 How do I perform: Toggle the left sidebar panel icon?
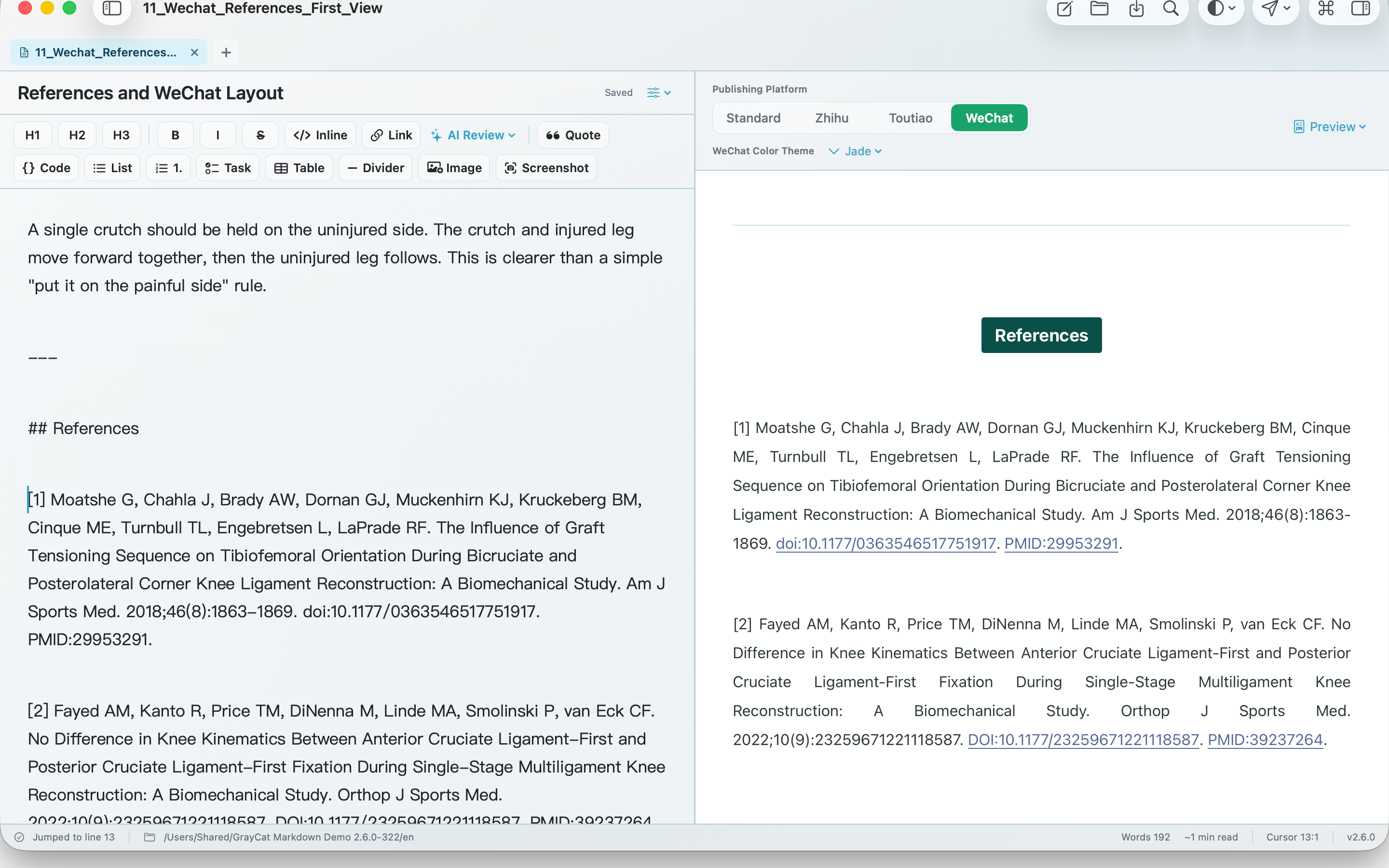coord(112,8)
